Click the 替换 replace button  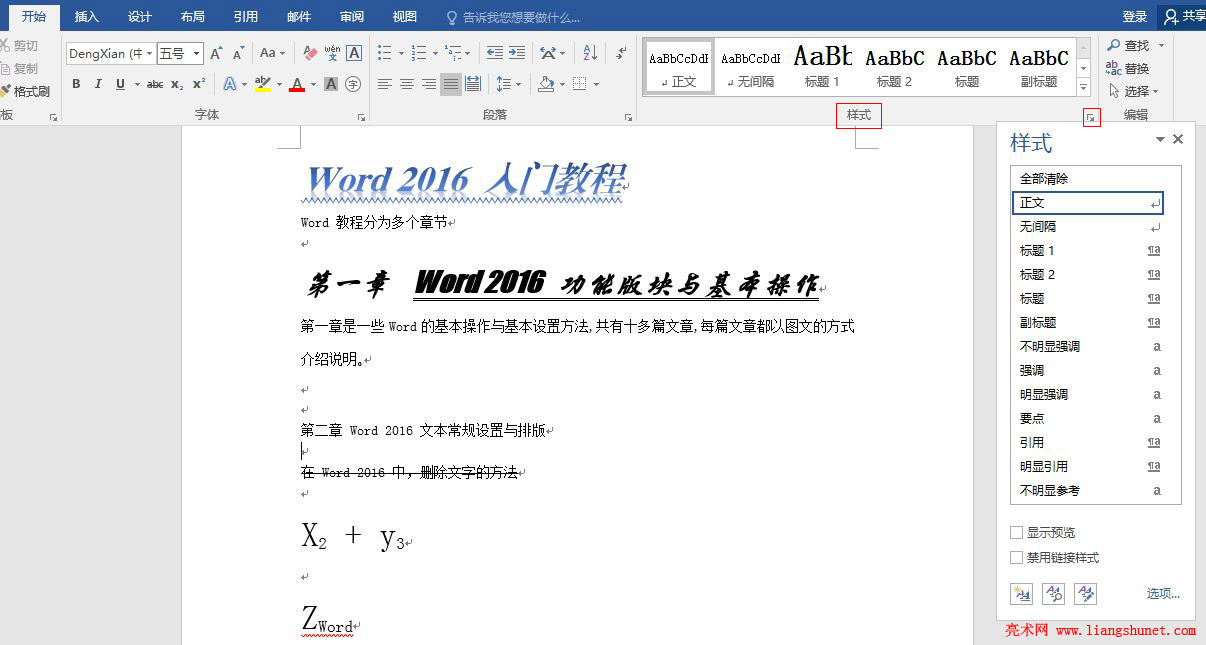pos(1129,68)
